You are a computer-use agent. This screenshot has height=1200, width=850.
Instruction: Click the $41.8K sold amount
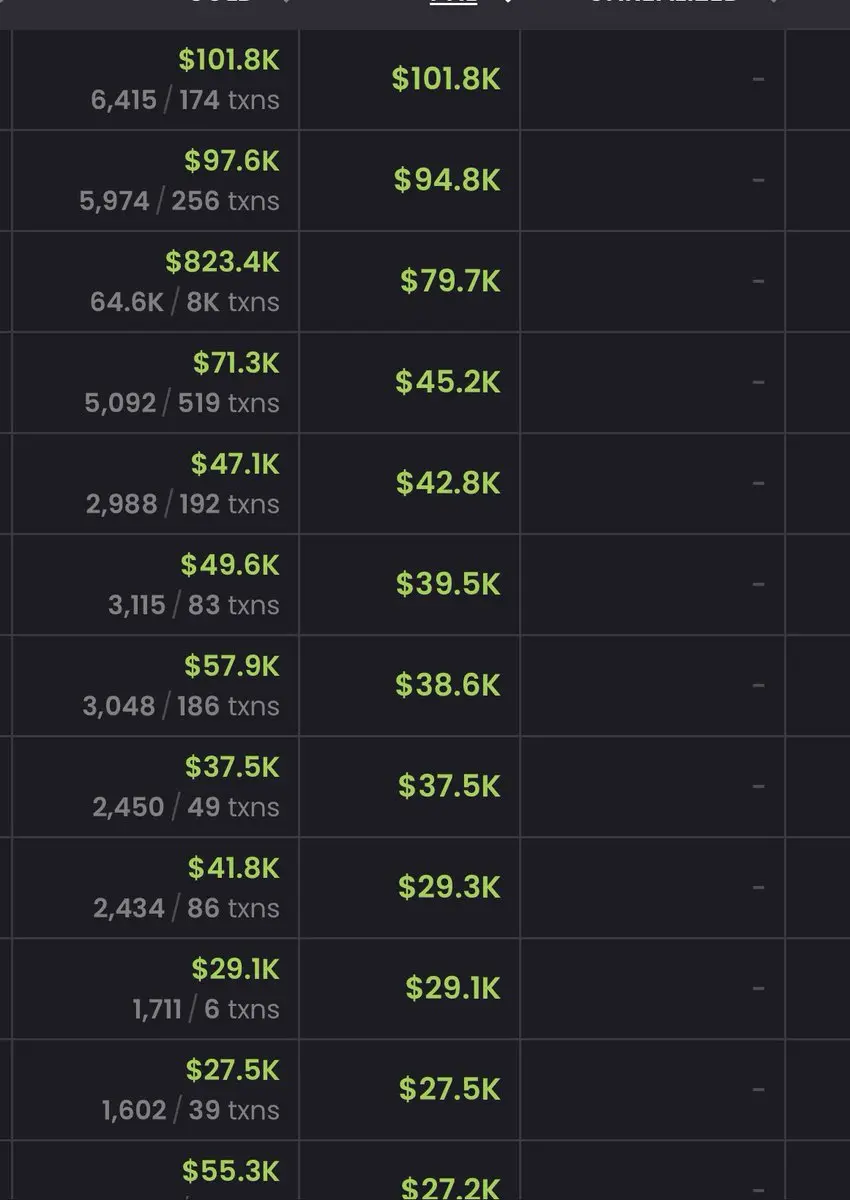(234, 868)
